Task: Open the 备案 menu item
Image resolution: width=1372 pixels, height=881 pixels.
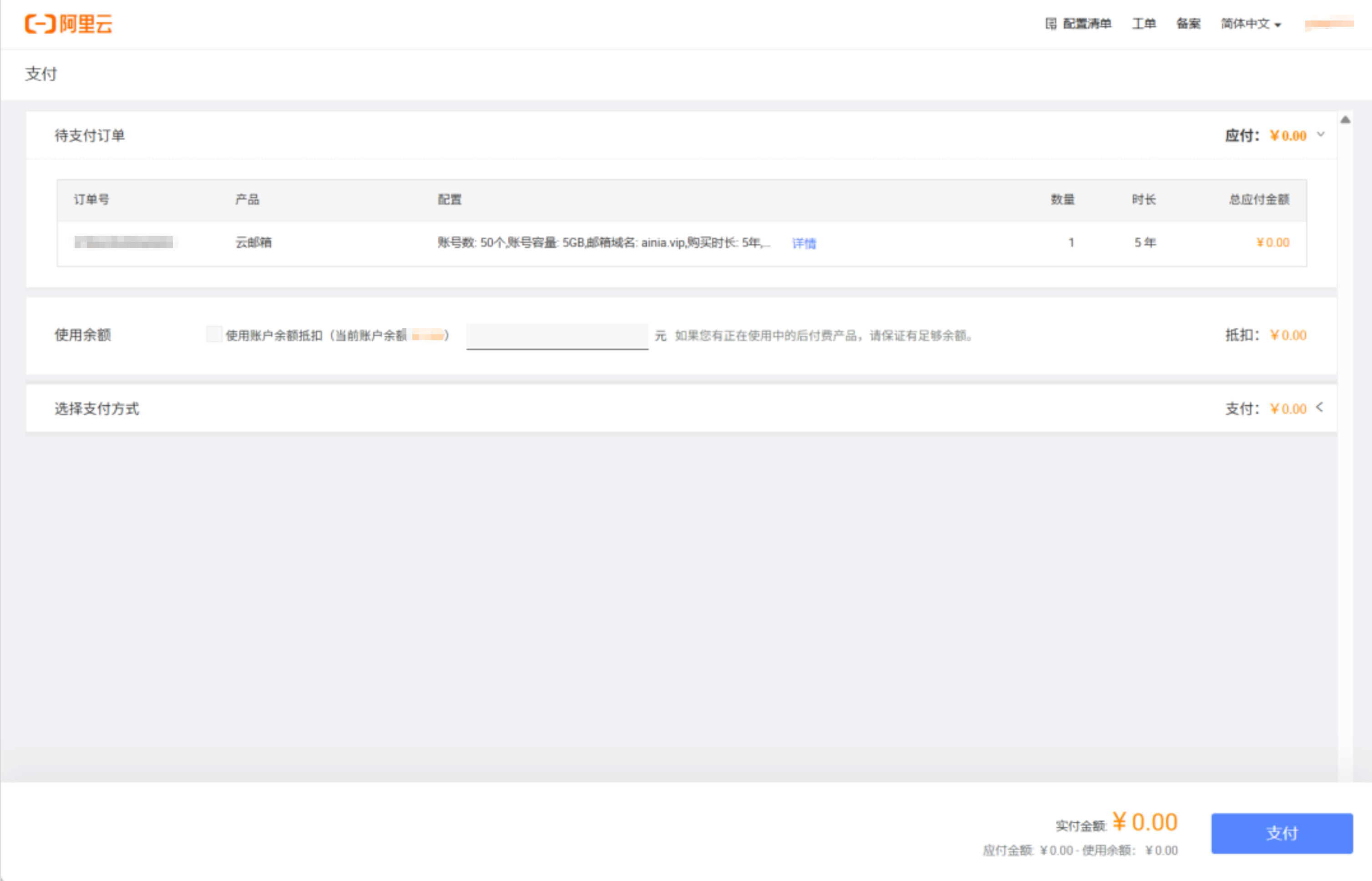Action: point(1189,24)
